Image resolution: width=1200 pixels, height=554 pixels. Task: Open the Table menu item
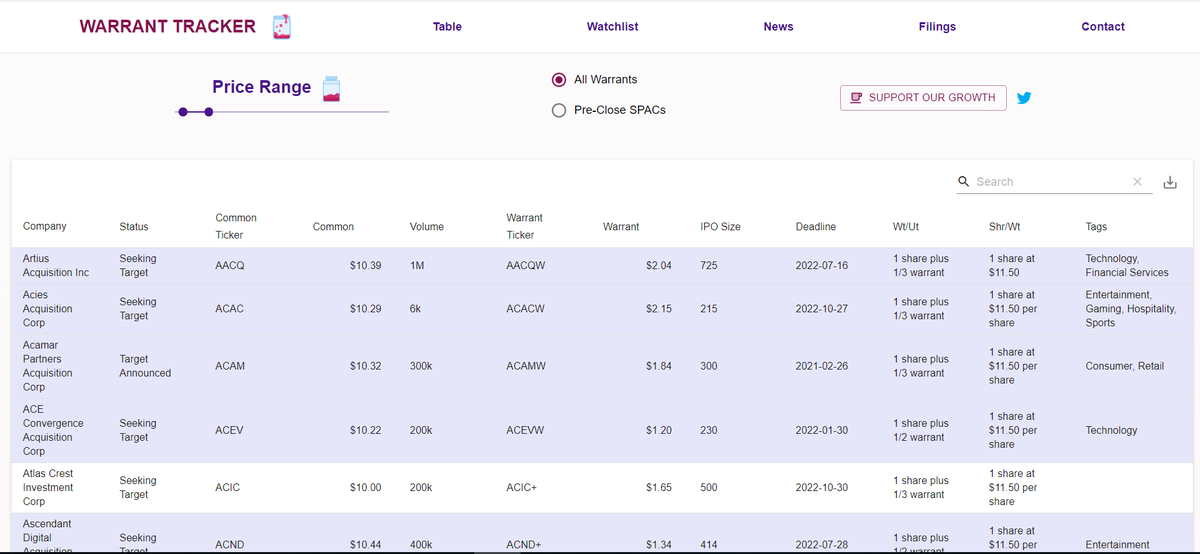tap(447, 27)
